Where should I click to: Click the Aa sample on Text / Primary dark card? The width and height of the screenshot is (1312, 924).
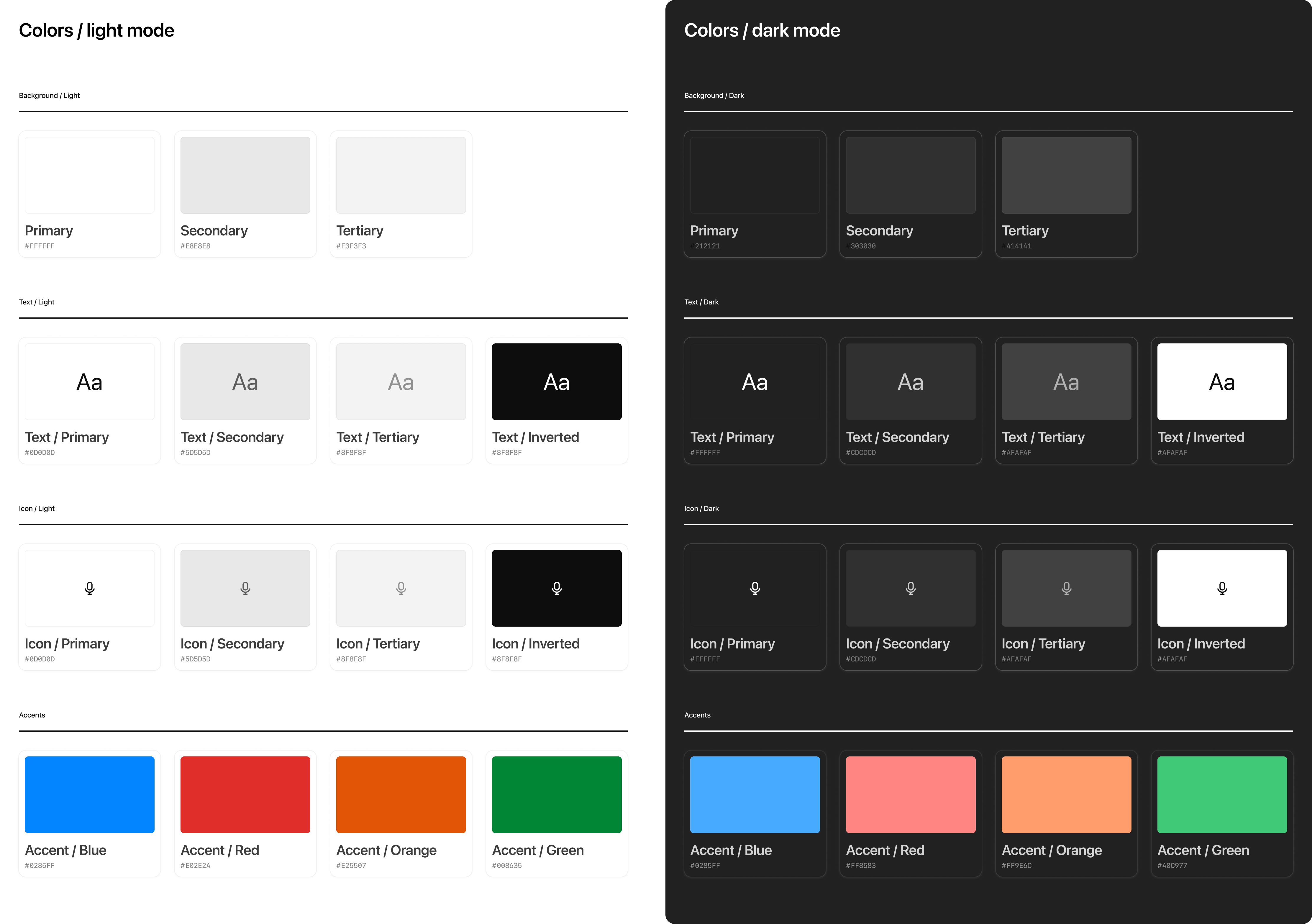point(755,381)
